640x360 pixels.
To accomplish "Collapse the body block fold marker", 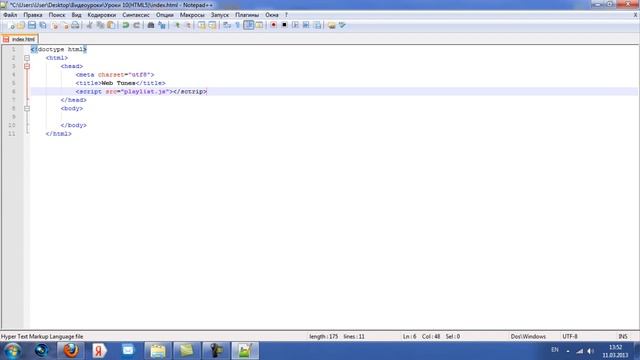I will [27, 109].
